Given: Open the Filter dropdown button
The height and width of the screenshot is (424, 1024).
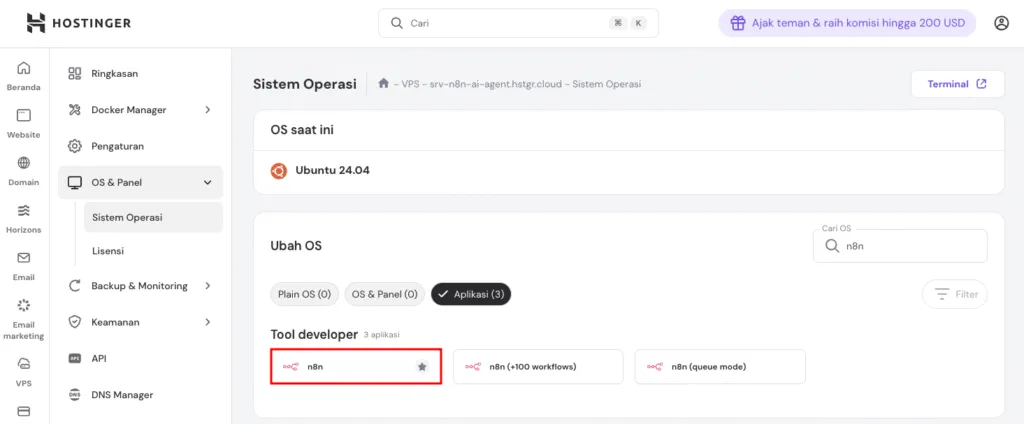Looking at the screenshot, I should [x=955, y=294].
